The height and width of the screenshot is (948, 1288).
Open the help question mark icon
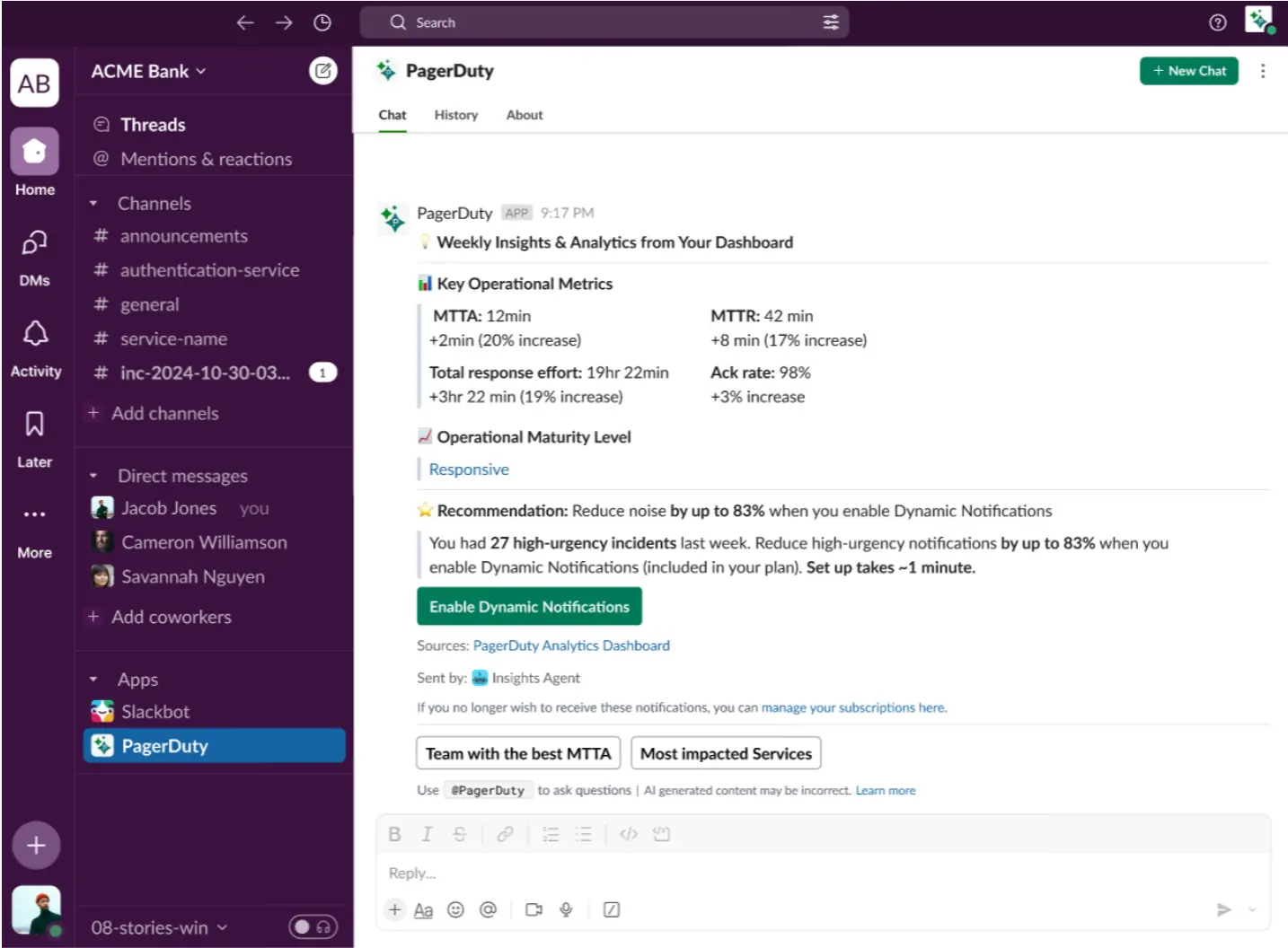click(1218, 22)
